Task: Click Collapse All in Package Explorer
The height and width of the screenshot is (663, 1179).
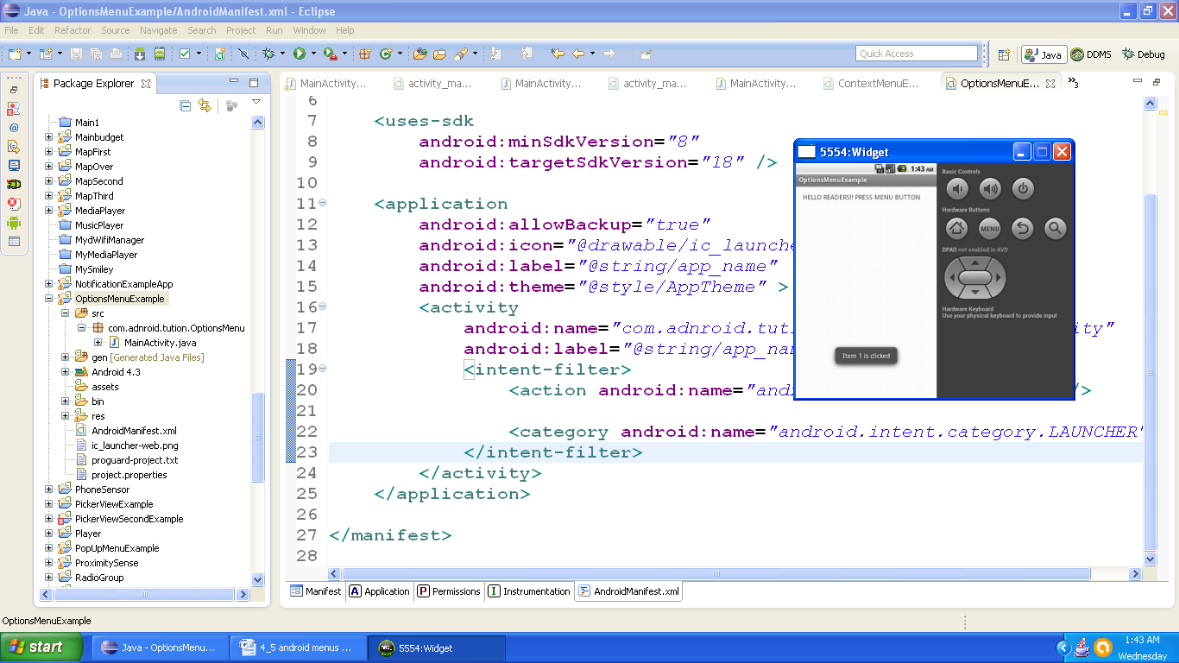Action: tap(185, 106)
